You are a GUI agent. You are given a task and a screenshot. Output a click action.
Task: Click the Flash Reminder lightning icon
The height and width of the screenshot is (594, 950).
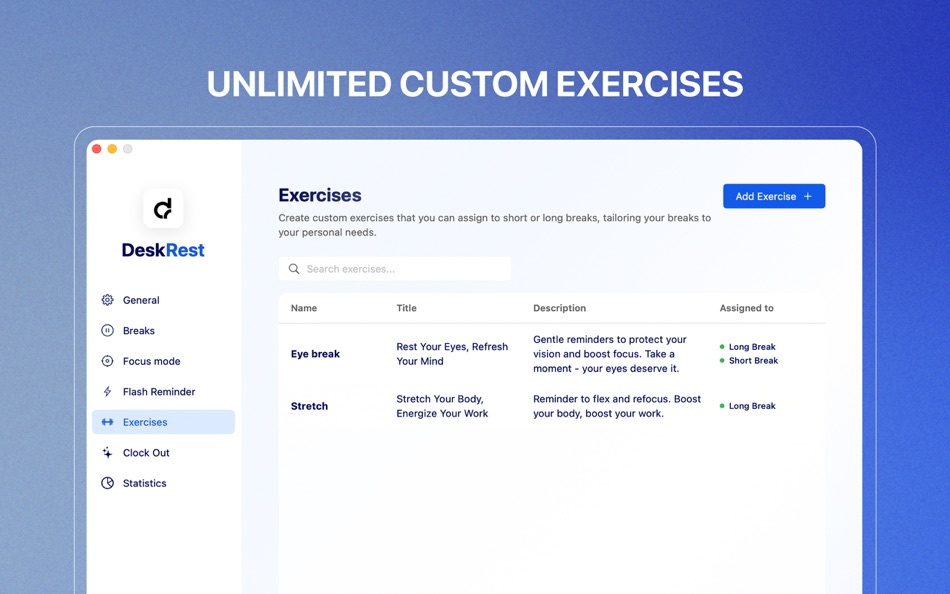(107, 392)
